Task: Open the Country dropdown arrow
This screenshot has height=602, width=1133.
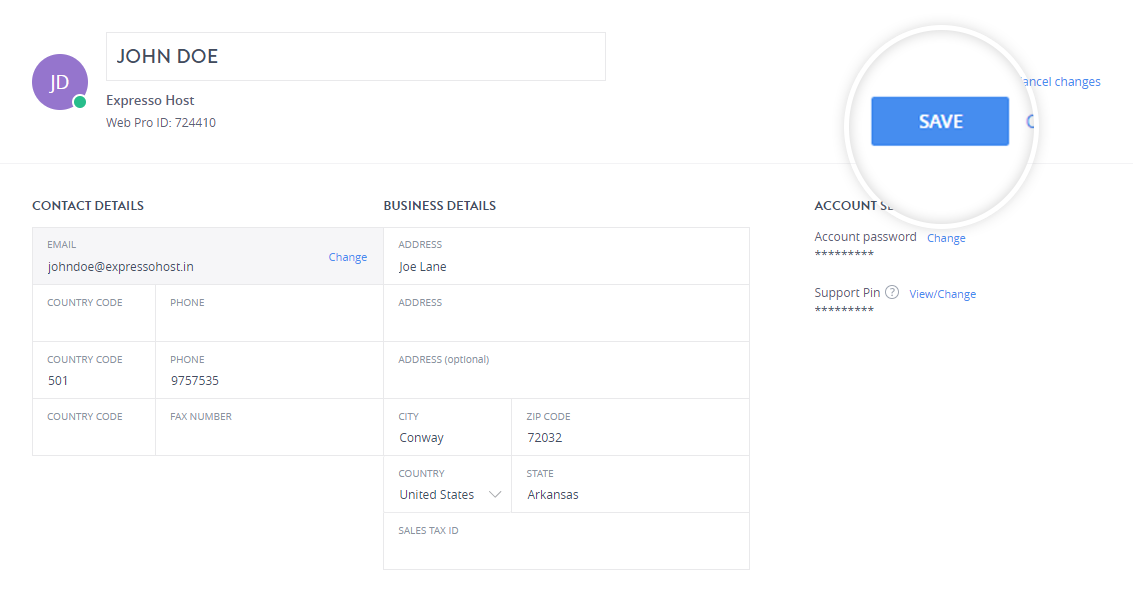Action: (495, 494)
